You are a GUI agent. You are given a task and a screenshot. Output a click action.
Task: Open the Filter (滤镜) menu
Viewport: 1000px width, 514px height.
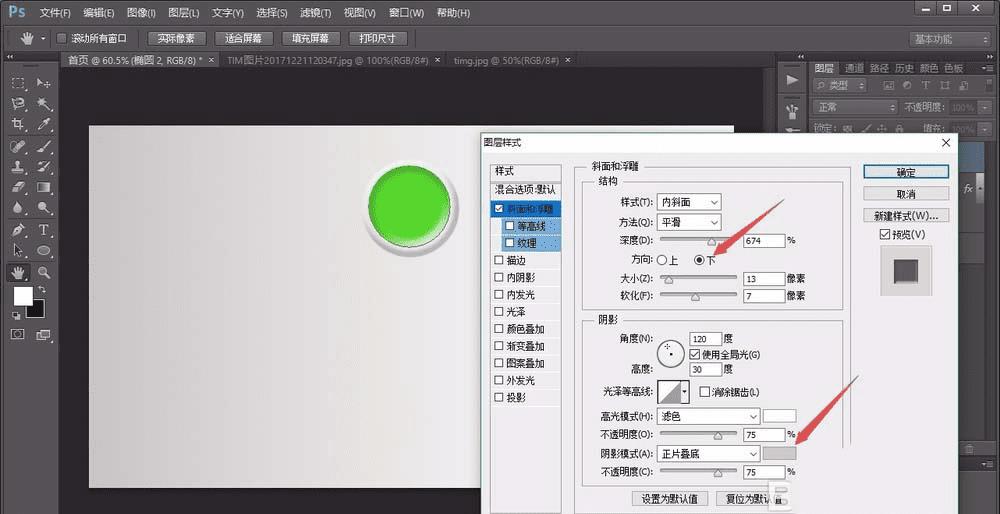[x=315, y=13]
